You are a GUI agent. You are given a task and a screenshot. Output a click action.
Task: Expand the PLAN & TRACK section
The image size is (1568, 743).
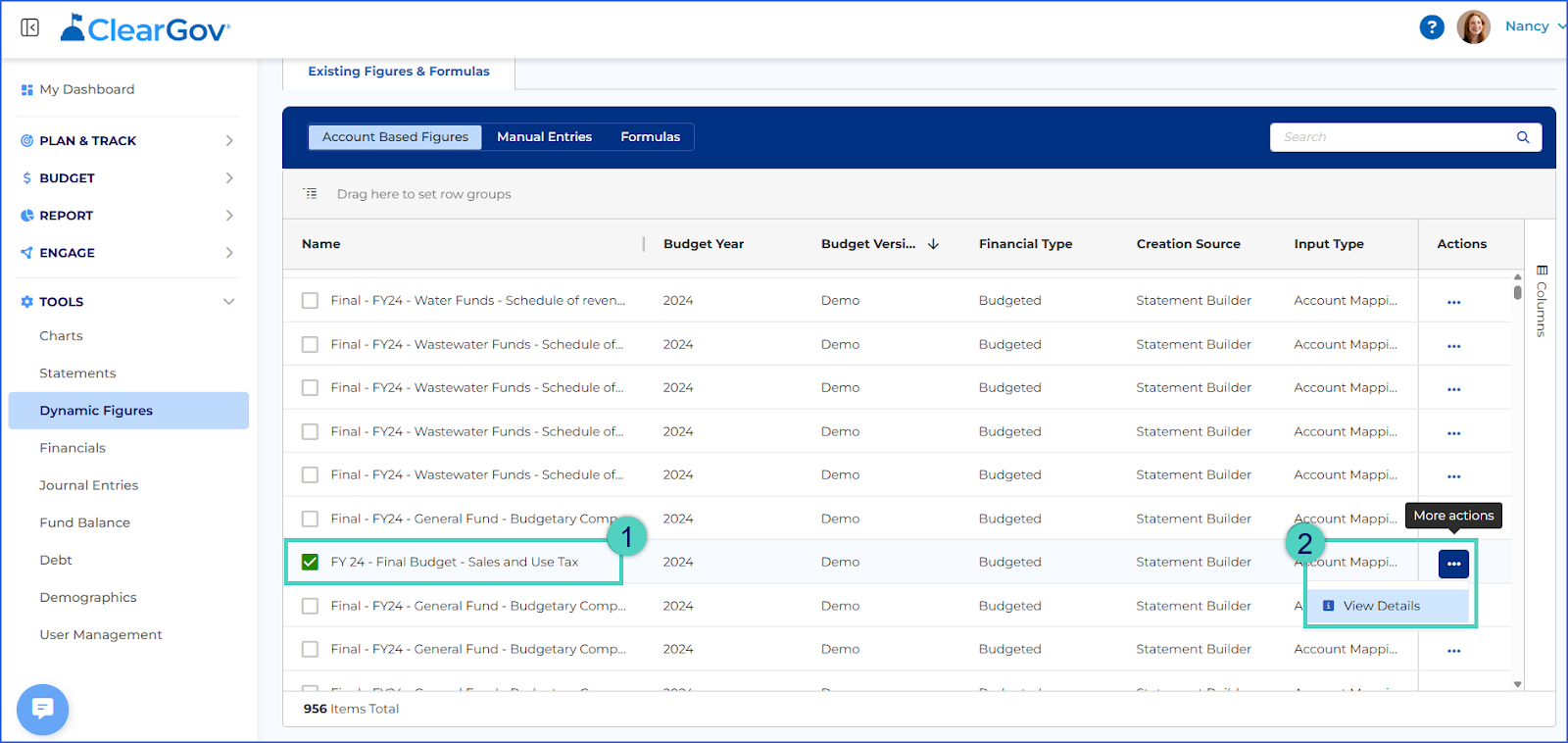point(229,140)
